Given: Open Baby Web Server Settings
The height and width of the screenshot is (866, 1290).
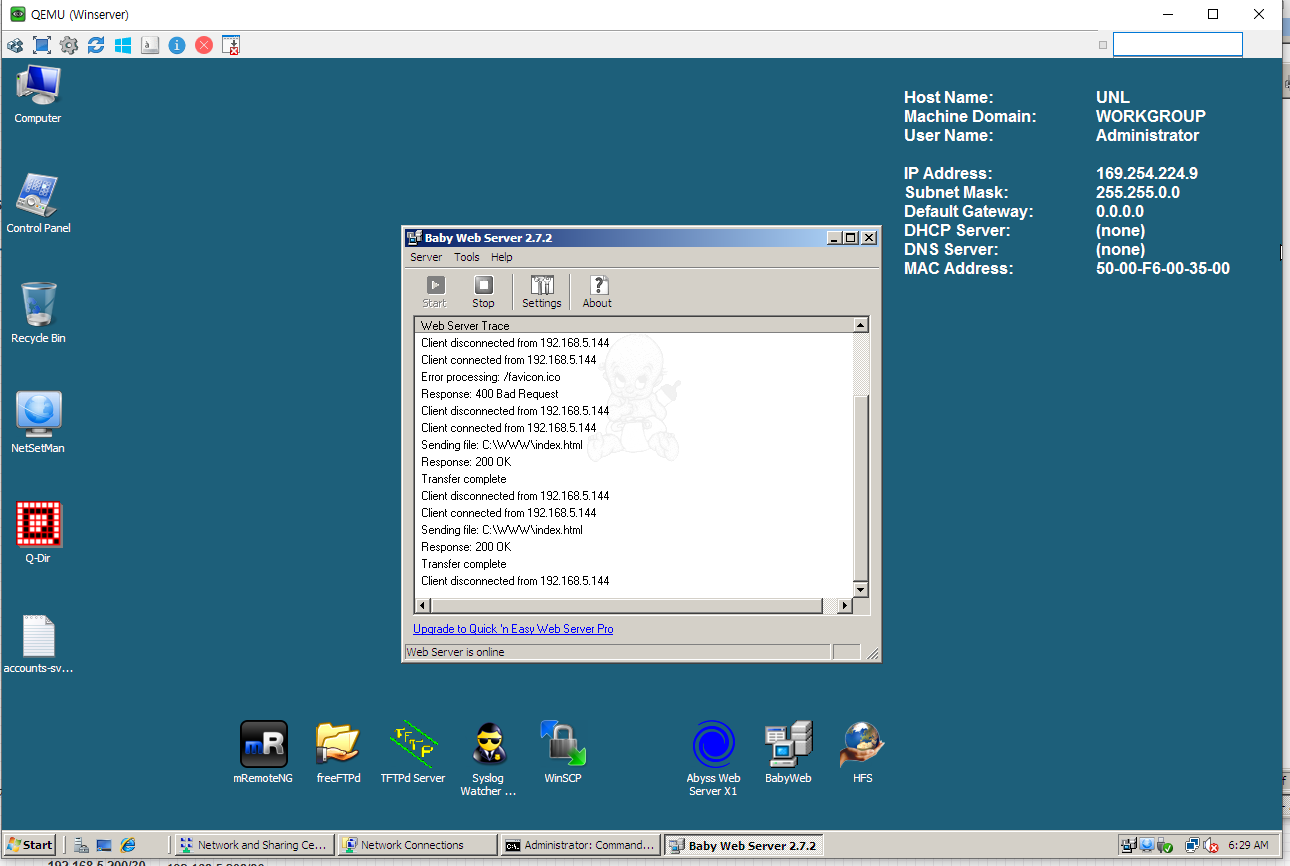Looking at the screenshot, I should tap(541, 292).
